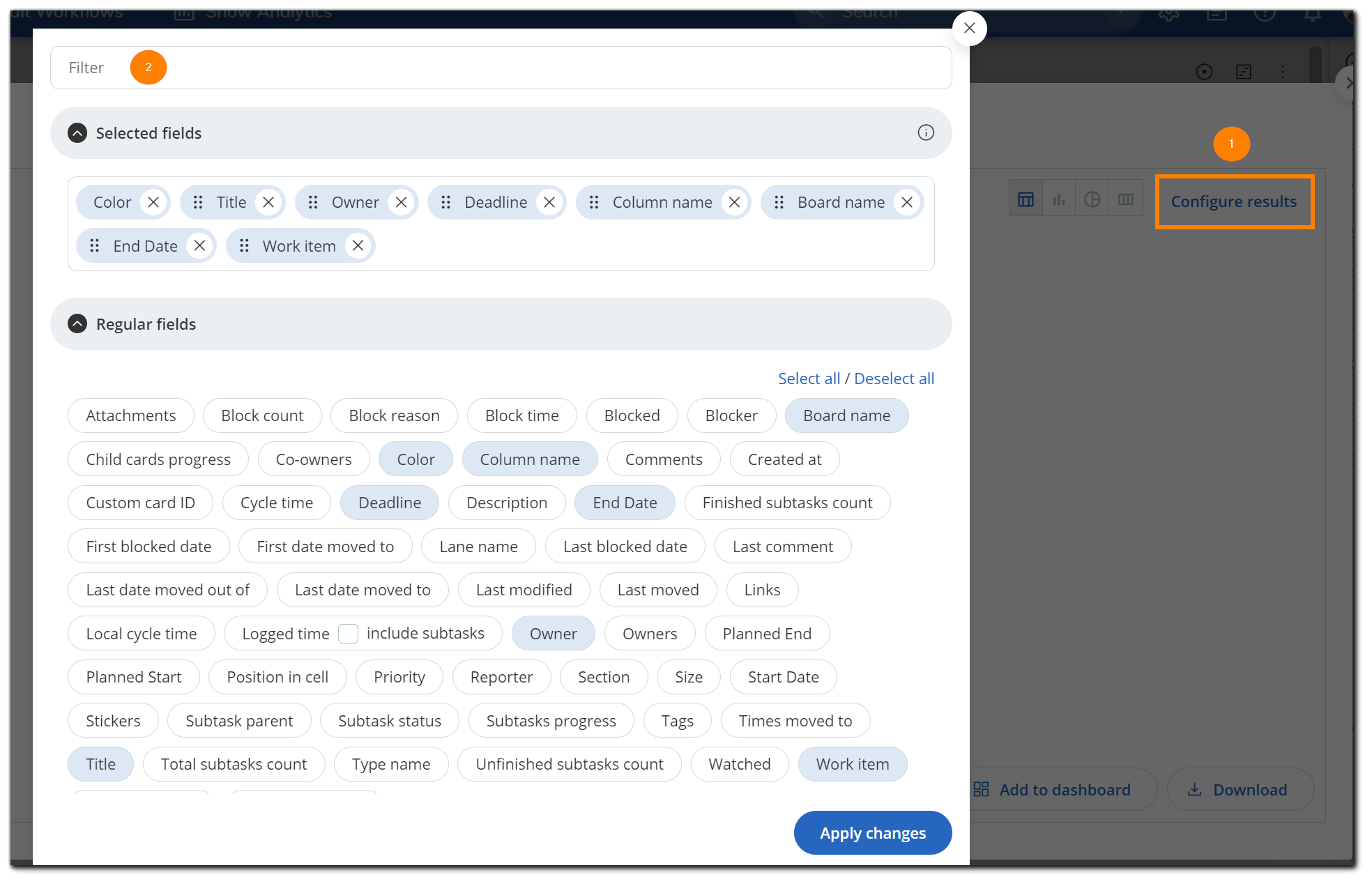Enable the include subtasks checkbox
1372x884 pixels.
349,633
